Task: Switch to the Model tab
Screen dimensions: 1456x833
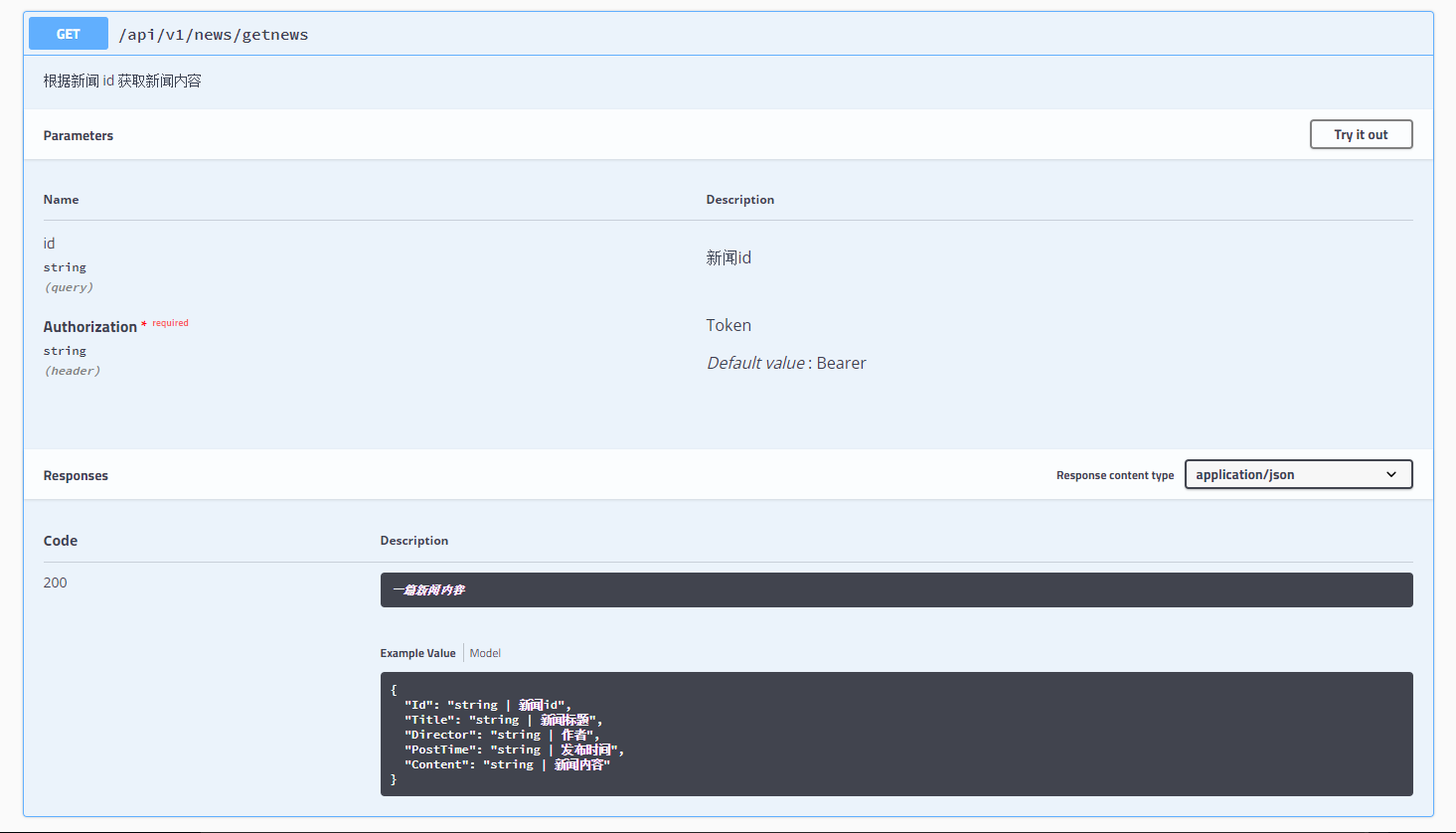Action: (x=485, y=653)
